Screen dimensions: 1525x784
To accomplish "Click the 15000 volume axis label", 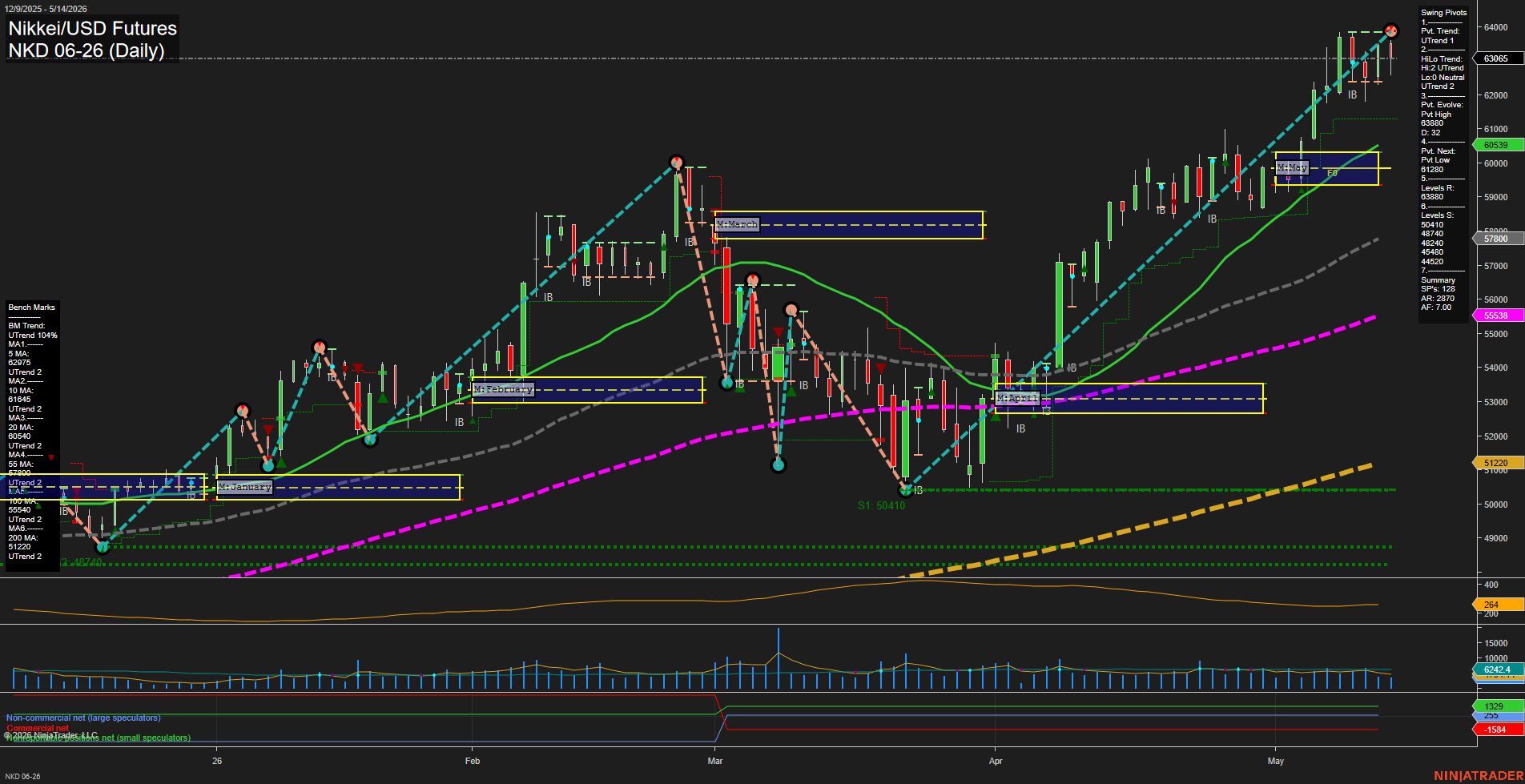I will (x=1496, y=643).
